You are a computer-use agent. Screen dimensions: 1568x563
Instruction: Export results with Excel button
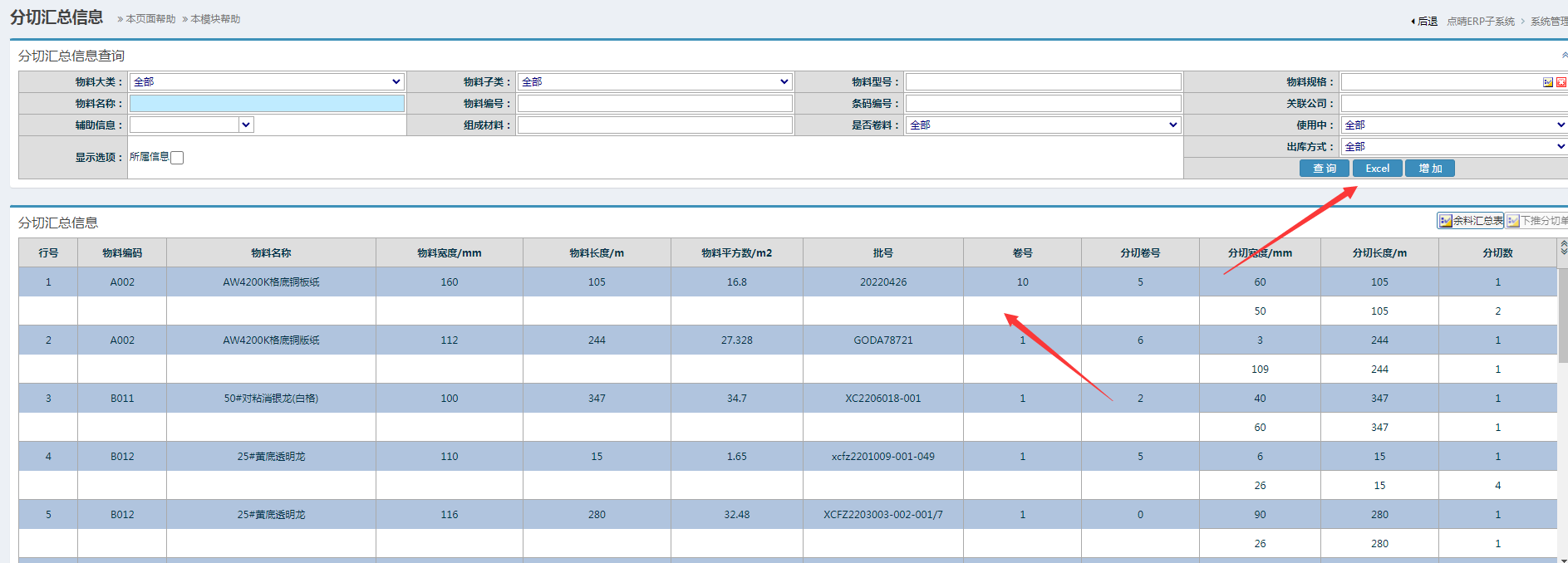pyautogui.click(x=1377, y=169)
